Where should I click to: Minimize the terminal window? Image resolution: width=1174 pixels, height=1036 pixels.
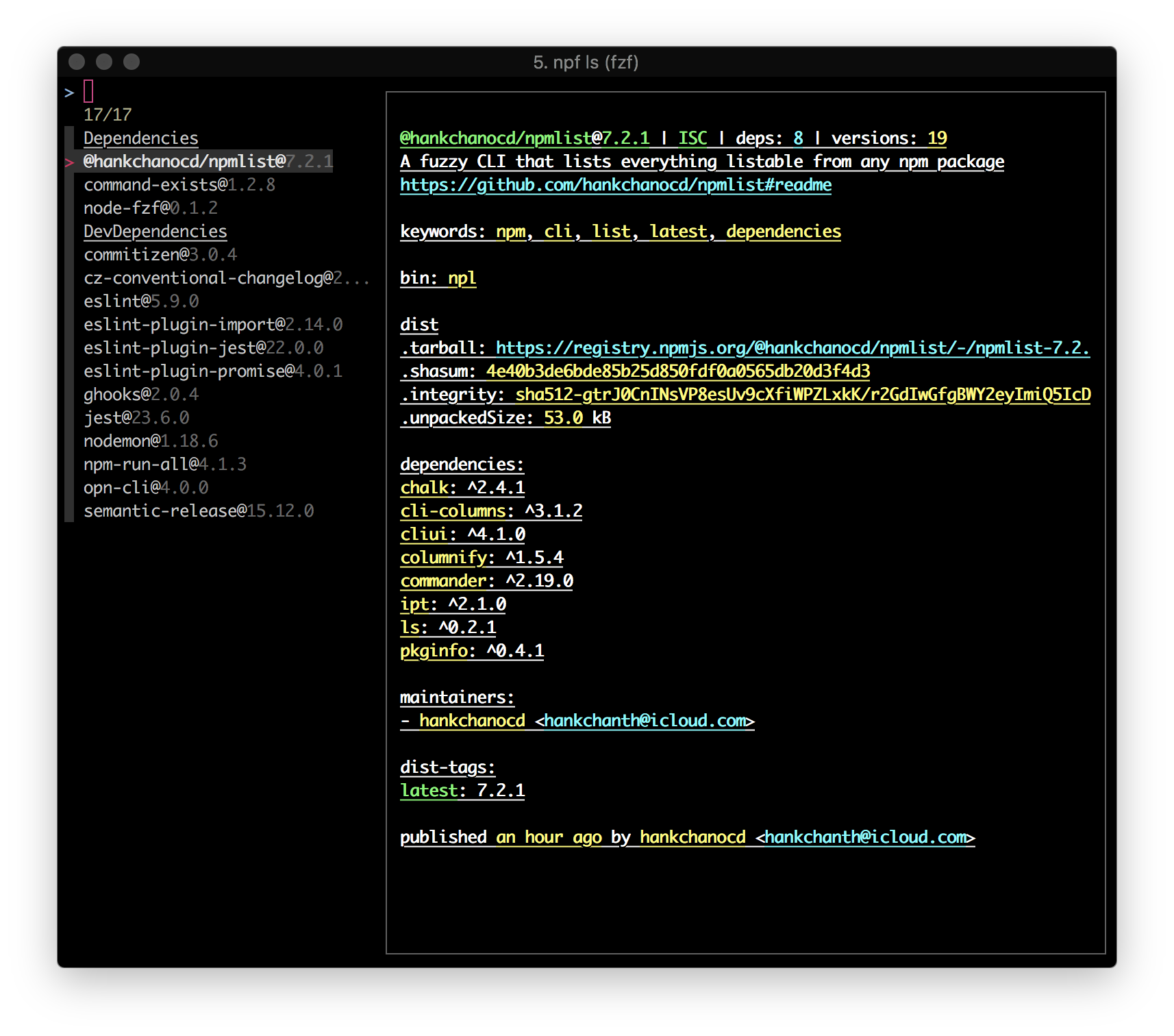click(x=104, y=62)
